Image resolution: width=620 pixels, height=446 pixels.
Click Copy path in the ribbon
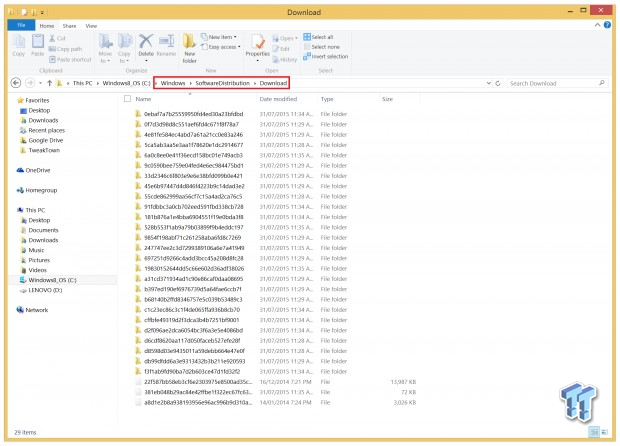click(66, 49)
